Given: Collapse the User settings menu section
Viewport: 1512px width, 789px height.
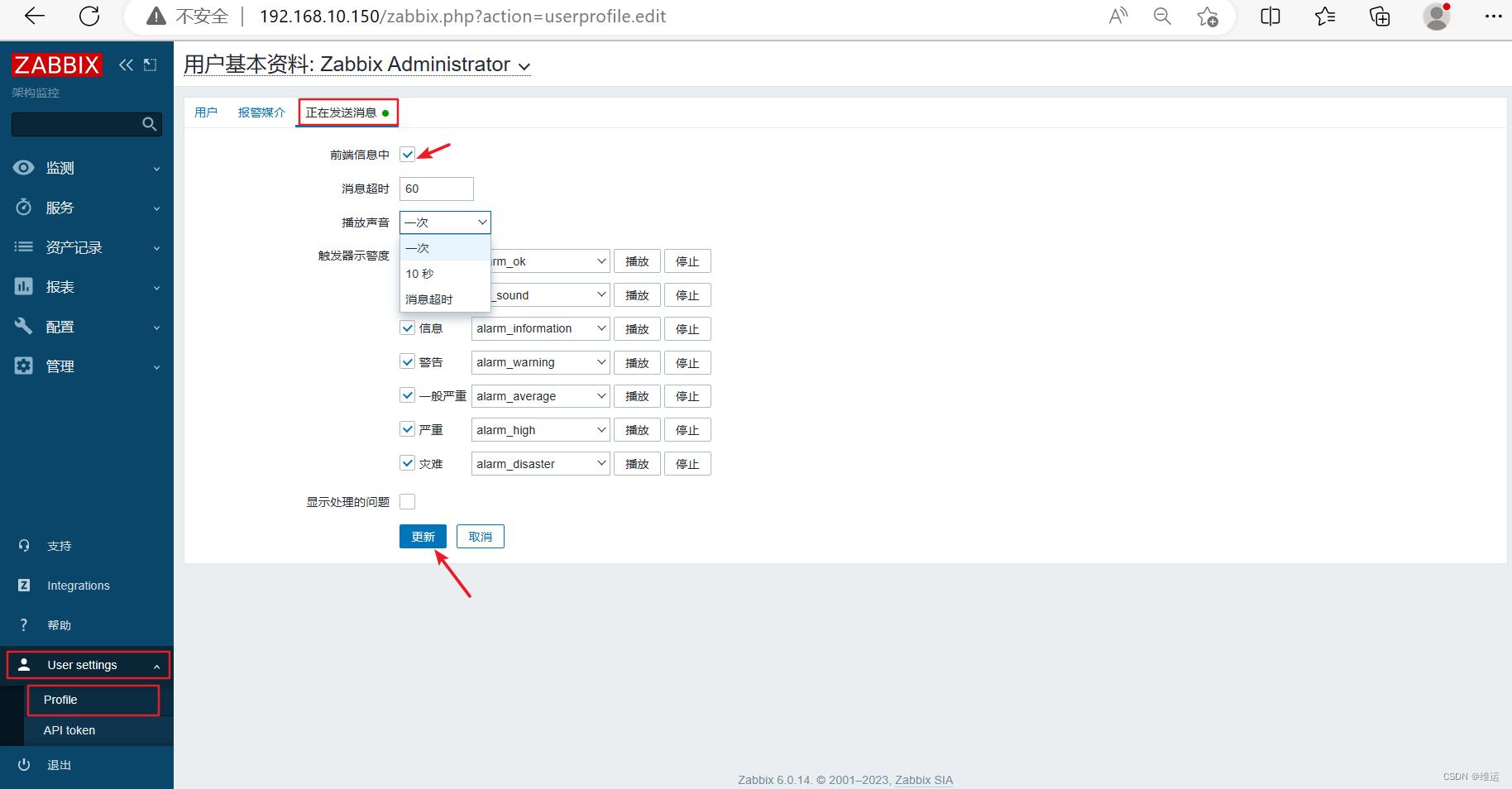Looking at the screenshot, I should pos(89,665).
